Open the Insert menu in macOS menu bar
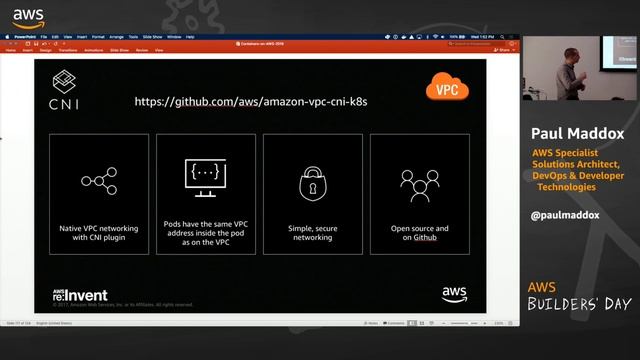640x360 pixels. click(x=82, y=37)
